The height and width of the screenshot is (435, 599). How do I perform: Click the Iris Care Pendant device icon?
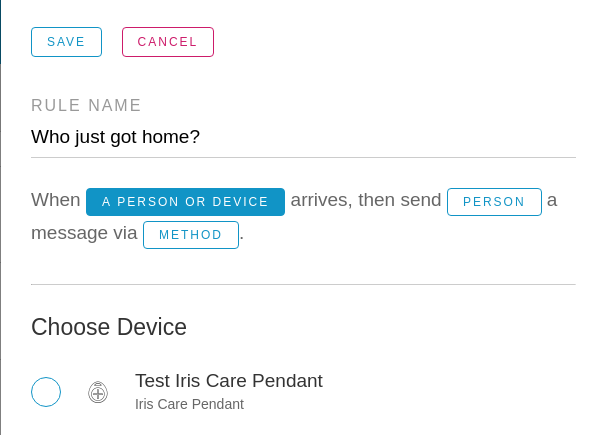98,392
